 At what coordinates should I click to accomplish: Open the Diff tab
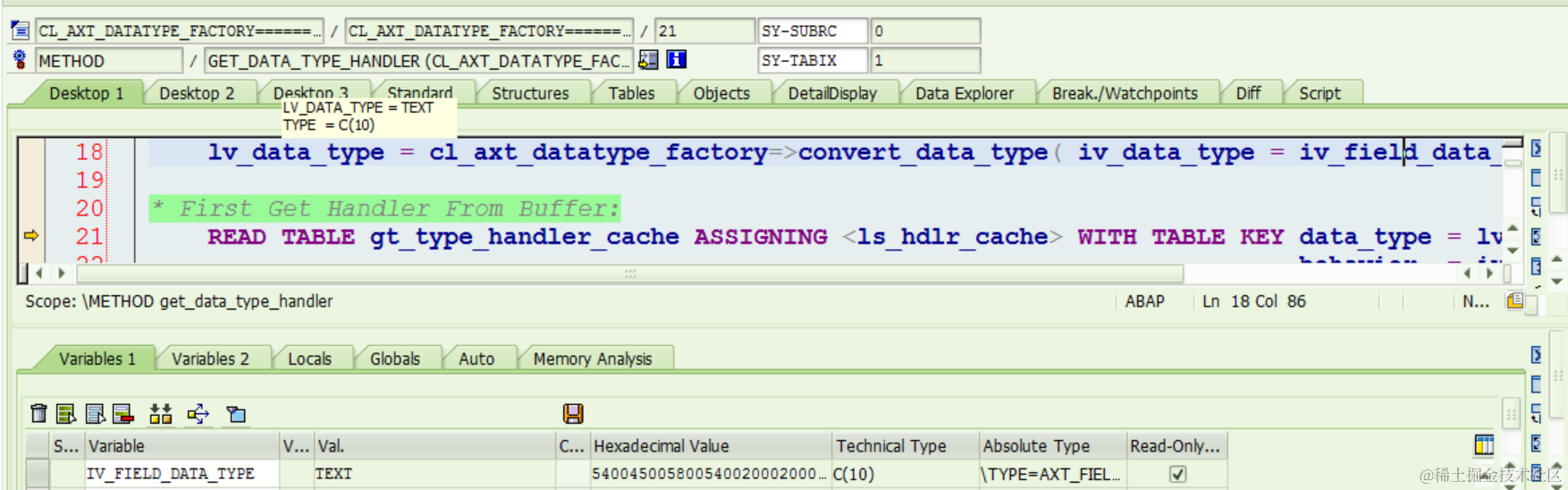[x=1248, y=93]
